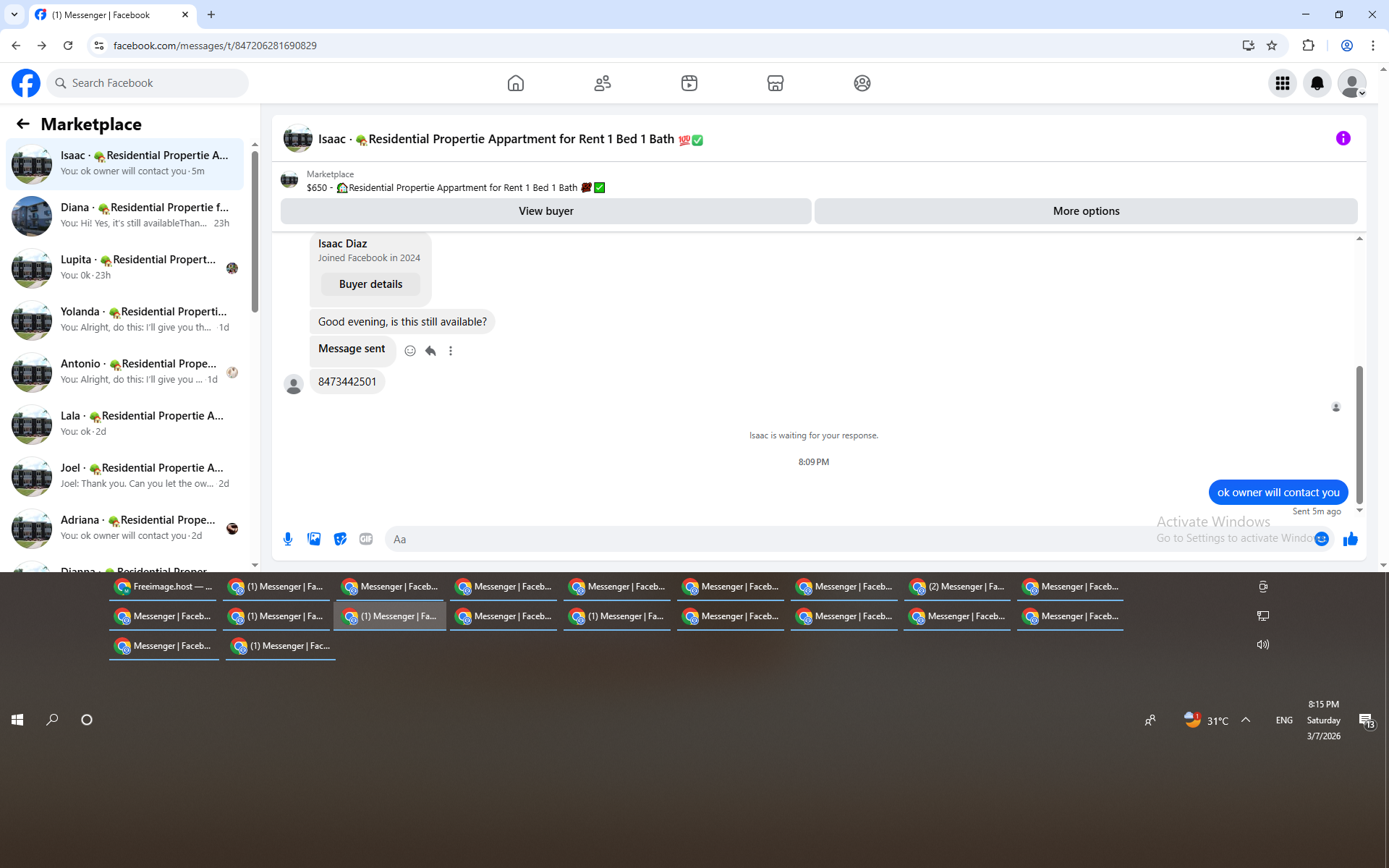Open Yolanda's conversation in the list
Viewport: 1389px width, 868px height.
point(125,320)
